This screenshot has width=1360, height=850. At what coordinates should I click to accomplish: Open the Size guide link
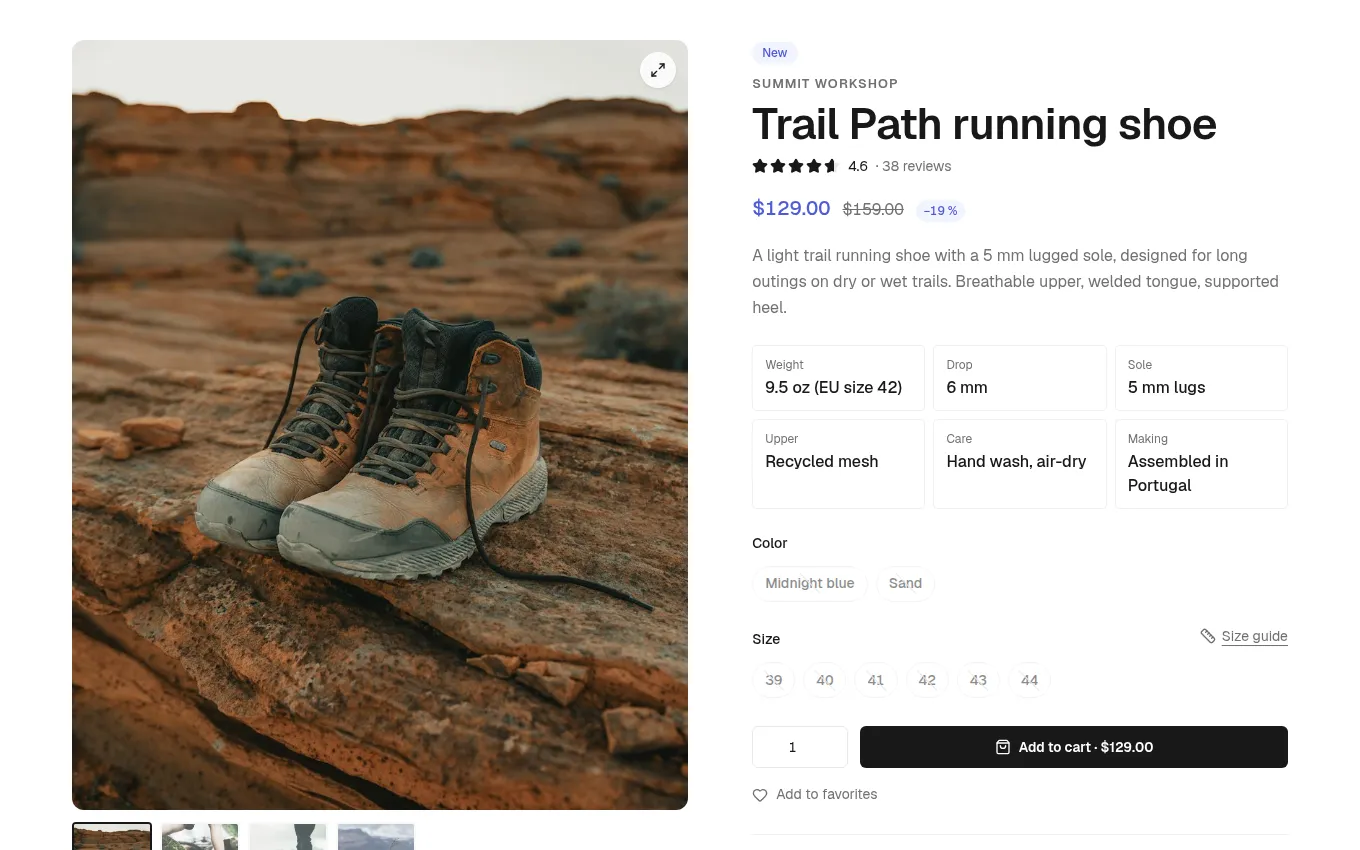pyautogui.click(x=1254, y=636)
